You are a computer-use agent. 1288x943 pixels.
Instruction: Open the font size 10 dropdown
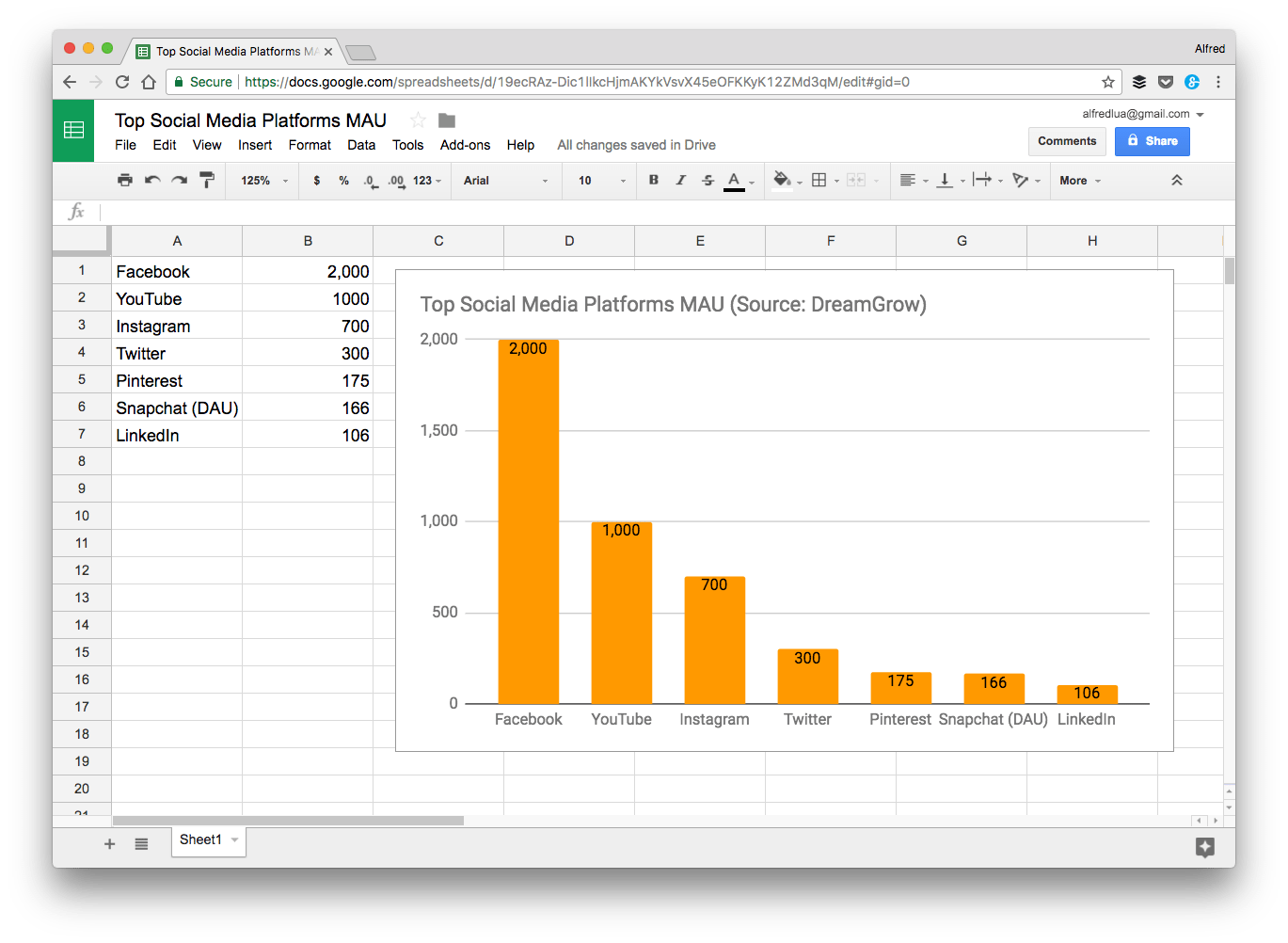pos(601,181)
